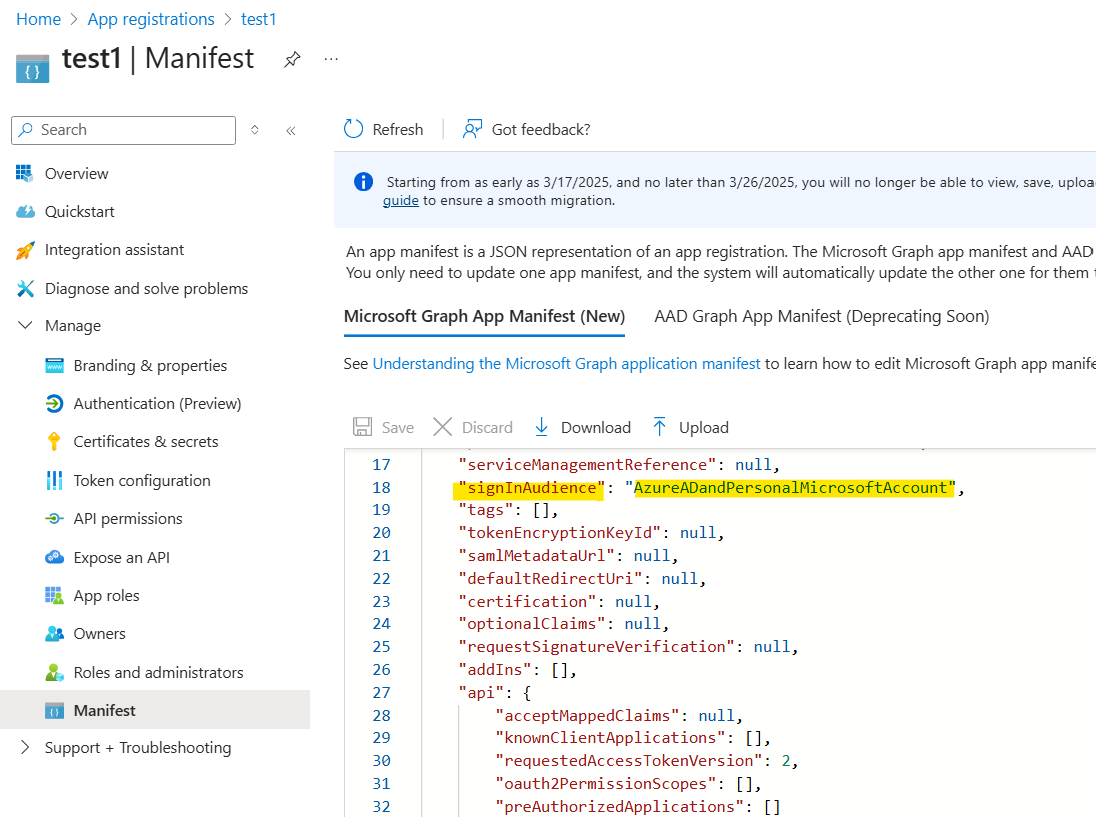Click the Refresh circular arrow icon

coord(354,129)
